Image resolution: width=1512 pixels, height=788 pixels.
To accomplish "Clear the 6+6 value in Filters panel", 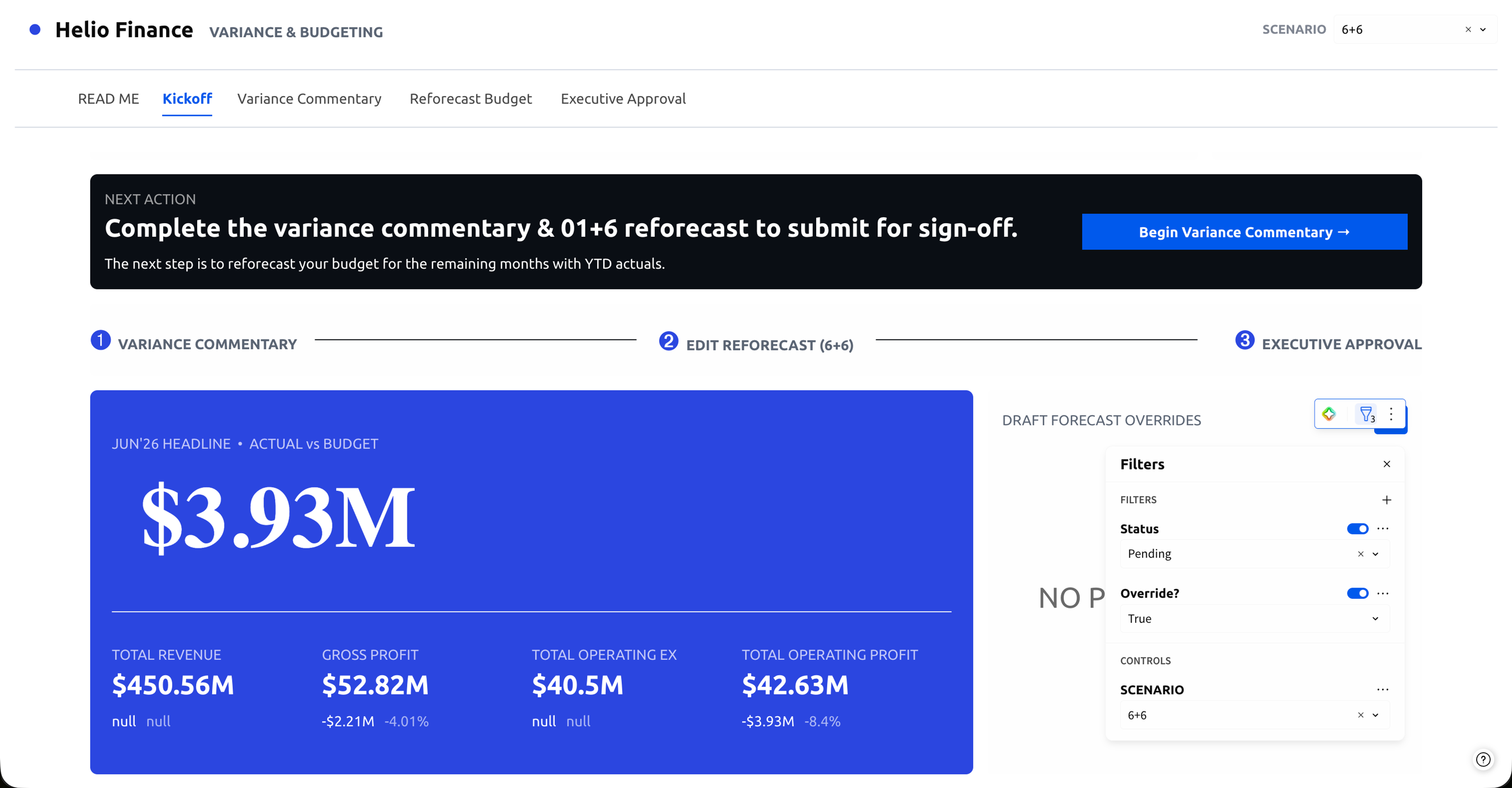I will tap(1360, 715).
